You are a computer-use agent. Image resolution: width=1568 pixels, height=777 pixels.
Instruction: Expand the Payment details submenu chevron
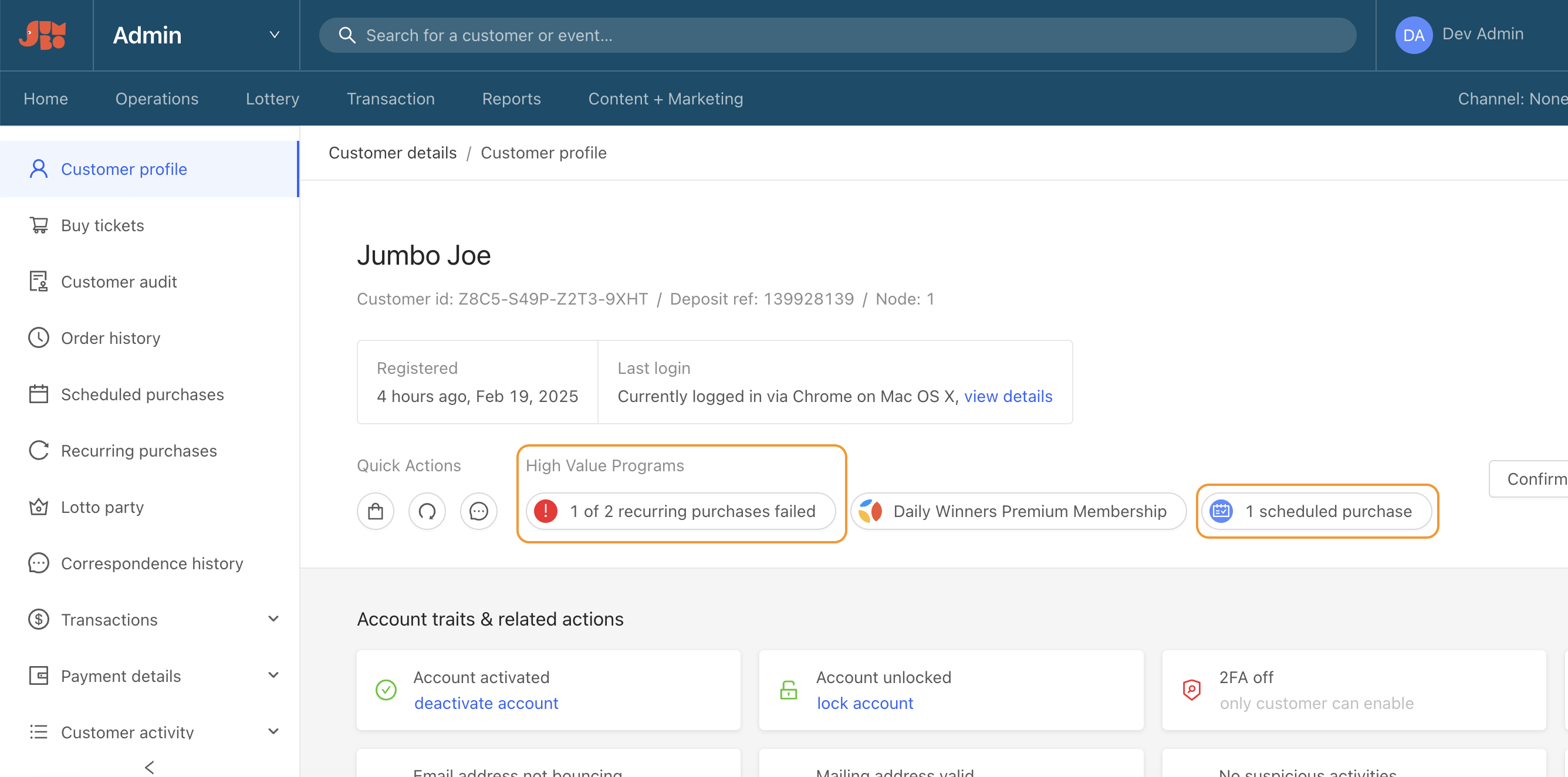click(x=273, y=675)
